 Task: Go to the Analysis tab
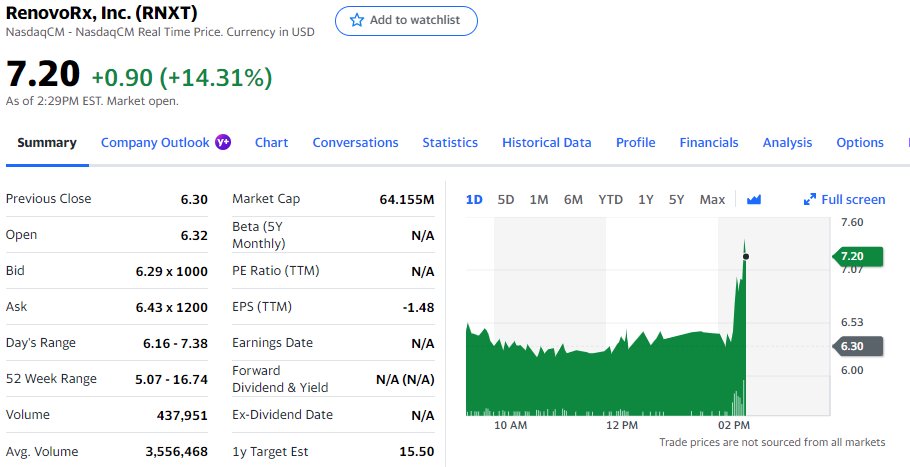[x=788, y=143]
